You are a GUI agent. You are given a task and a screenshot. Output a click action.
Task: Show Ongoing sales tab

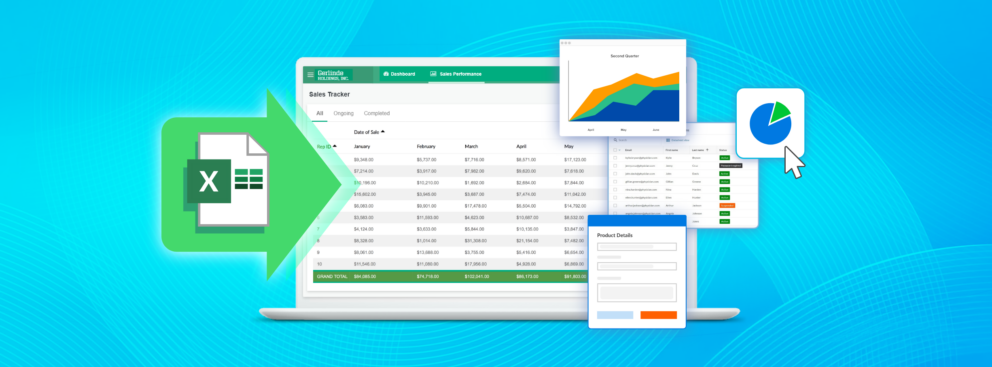tap(344, 113)
